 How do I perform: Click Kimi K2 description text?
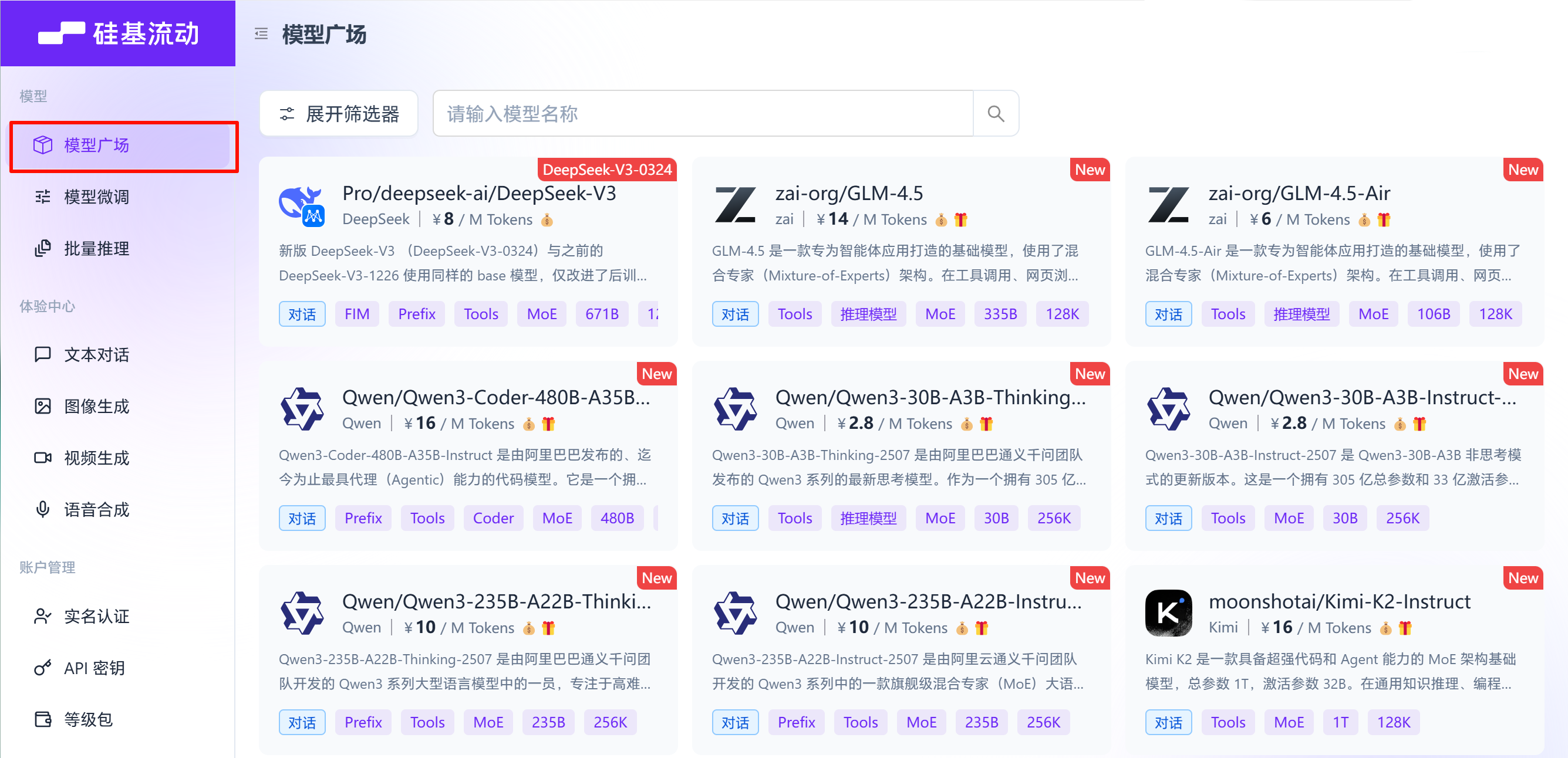tap(1330, 671)
